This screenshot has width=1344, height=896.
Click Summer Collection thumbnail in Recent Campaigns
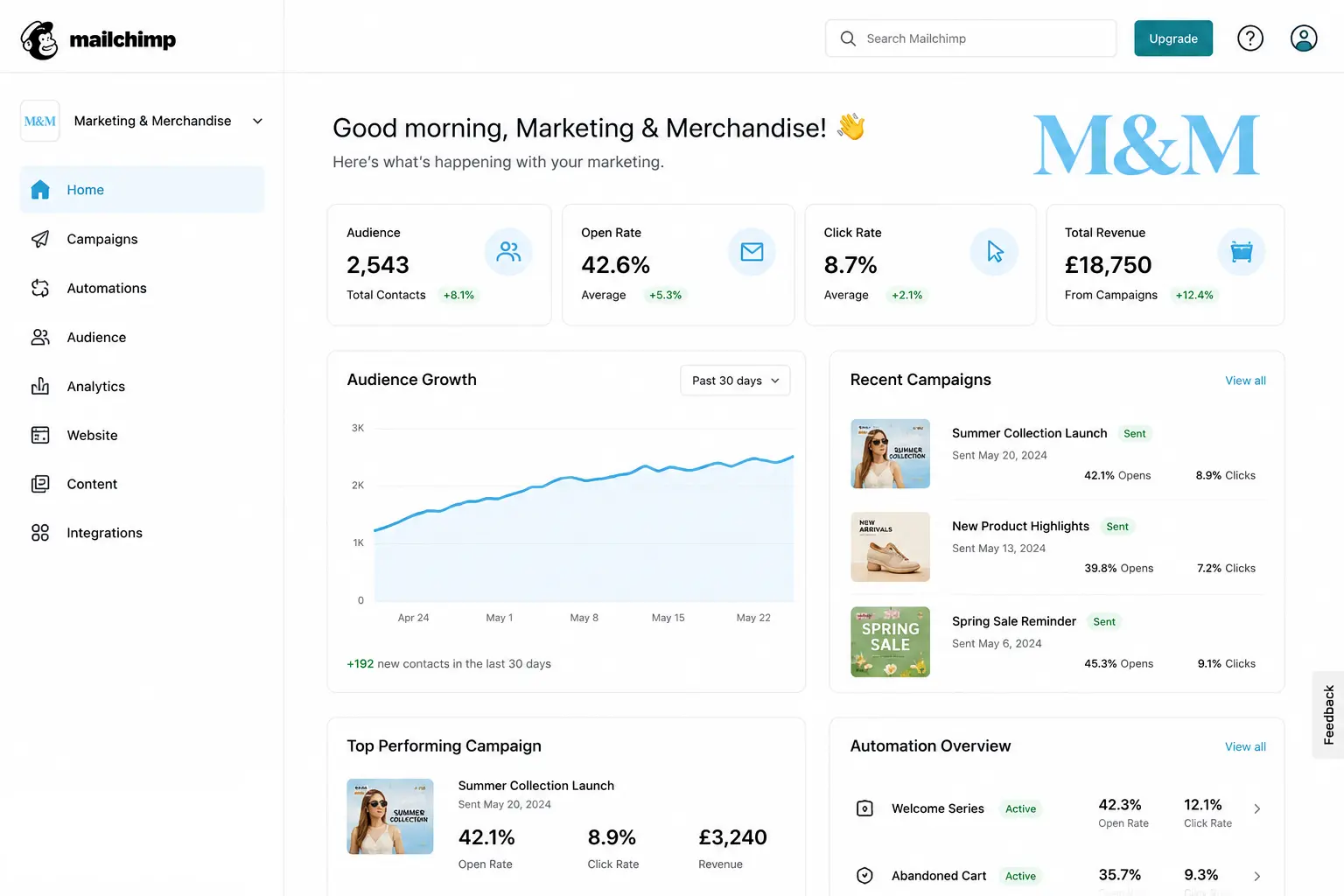pyautogui.click(x=890, y=453)
